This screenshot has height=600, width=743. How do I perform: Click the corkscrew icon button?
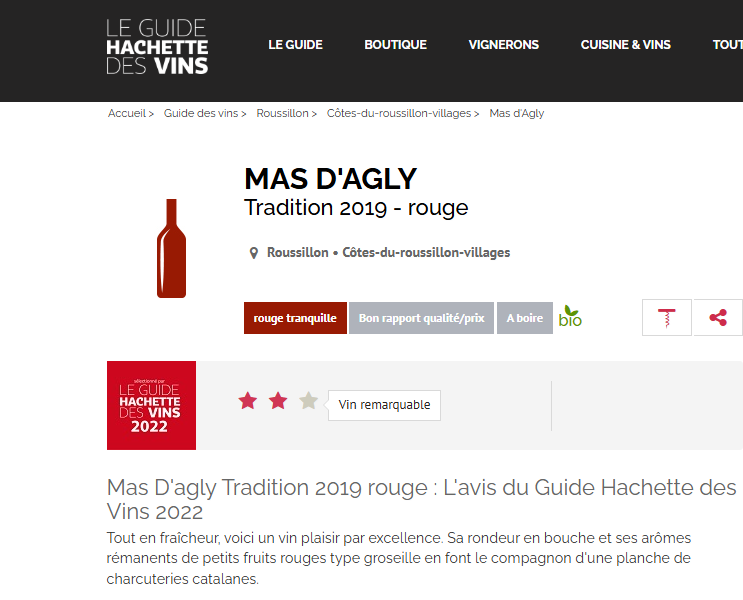667,318
